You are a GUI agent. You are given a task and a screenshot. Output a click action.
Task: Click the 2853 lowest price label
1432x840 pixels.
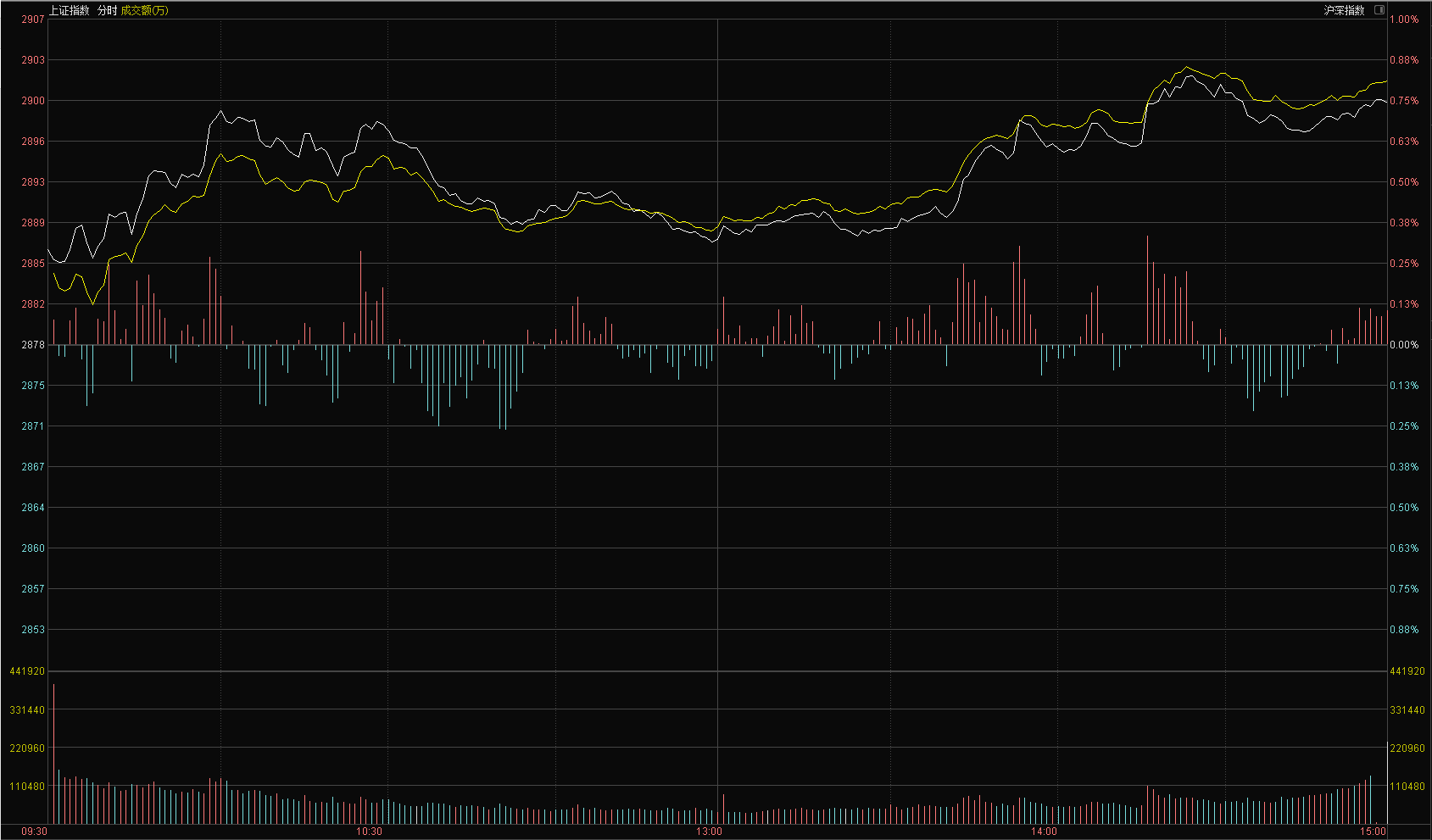33,630
